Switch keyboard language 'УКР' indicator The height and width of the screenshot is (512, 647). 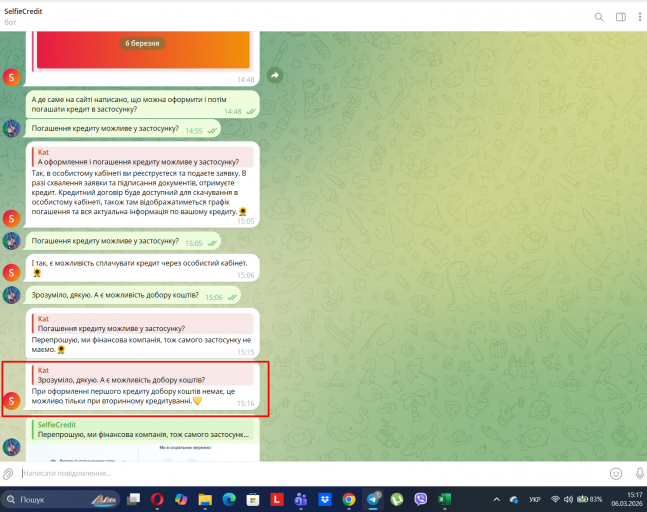click(535, 500)
